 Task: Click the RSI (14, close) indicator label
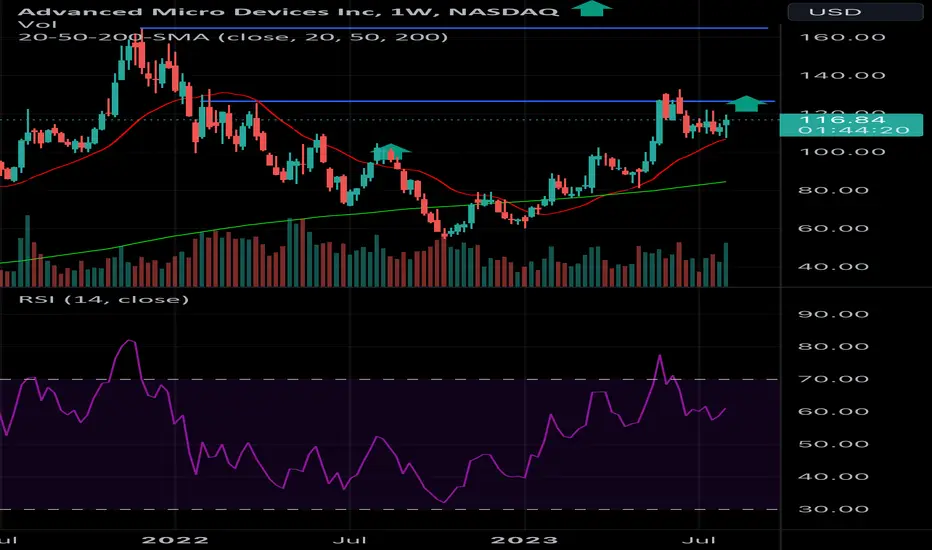pos(103,299)
